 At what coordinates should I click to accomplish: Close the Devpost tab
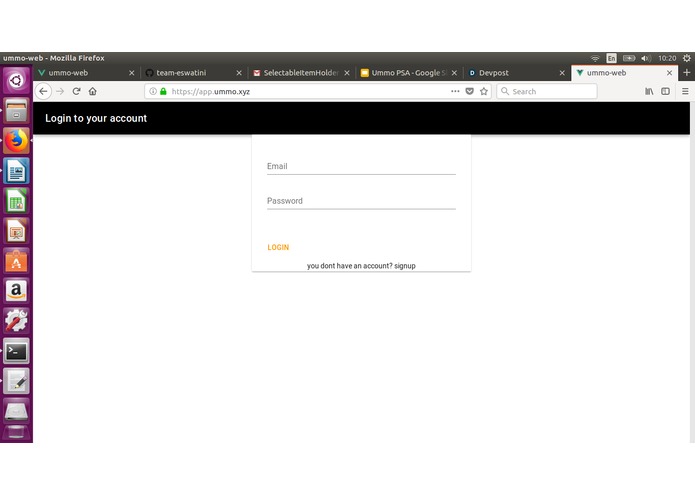[x=562, y=73]
